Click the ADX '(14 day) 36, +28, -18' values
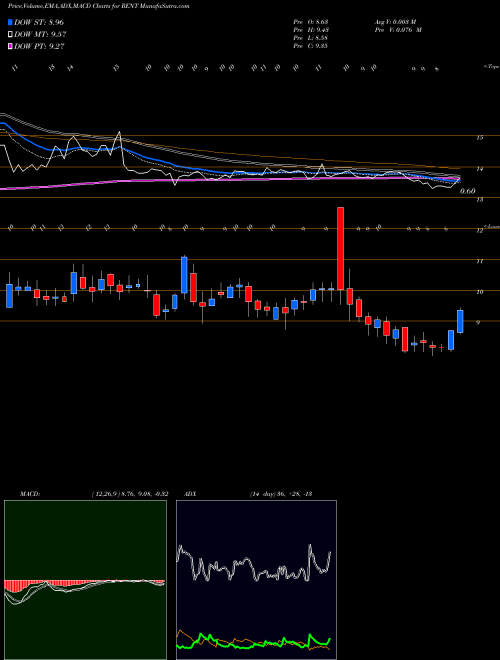 tap(281, 494)
